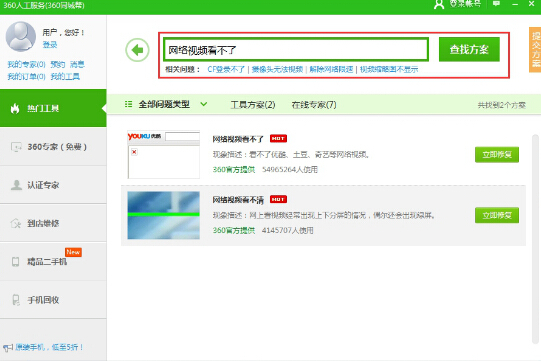Click related question 摄像头无法视频
Screen dimensions: 541x361
pos(277,69)
